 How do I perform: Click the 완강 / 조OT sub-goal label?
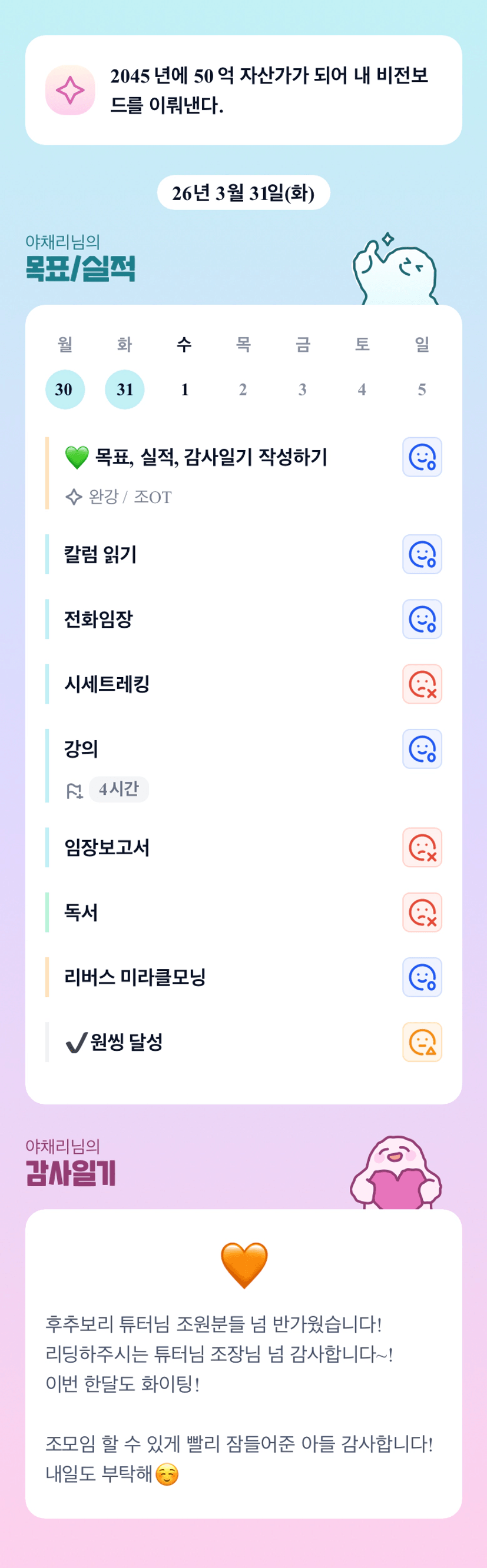point(130,497)
